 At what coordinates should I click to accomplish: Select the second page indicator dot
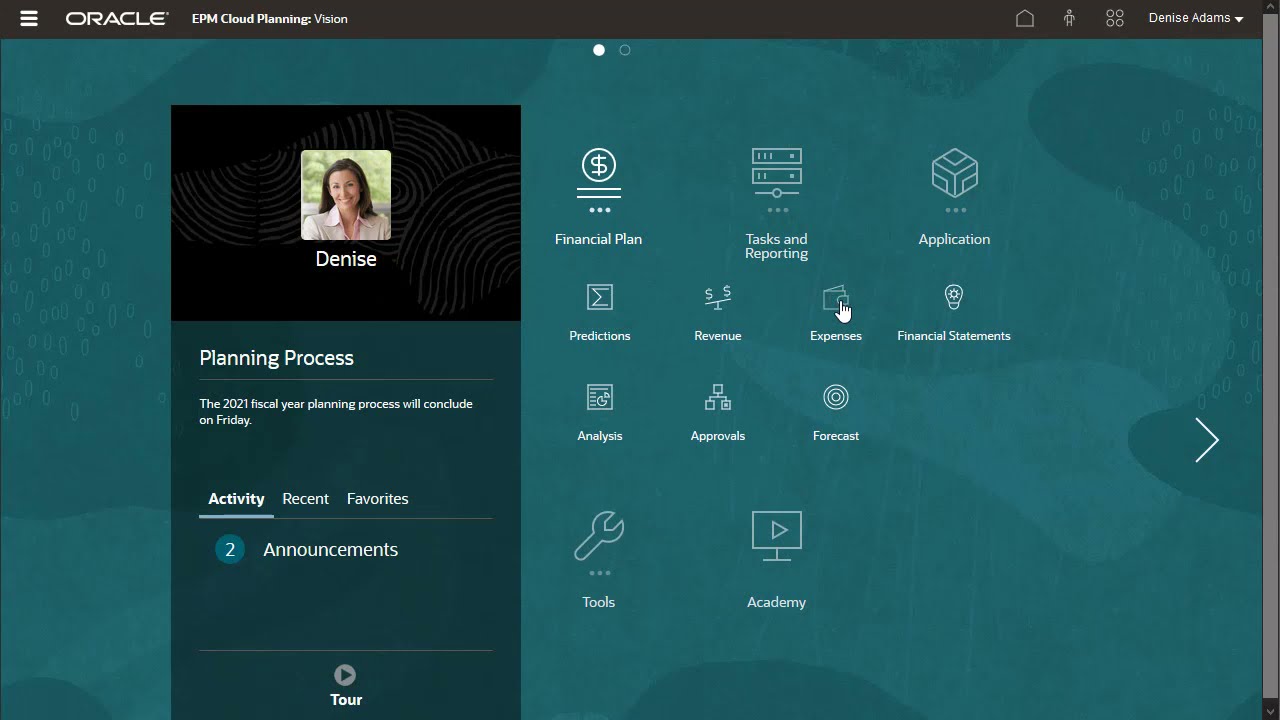pyautogui.click(x=625, y=50)
